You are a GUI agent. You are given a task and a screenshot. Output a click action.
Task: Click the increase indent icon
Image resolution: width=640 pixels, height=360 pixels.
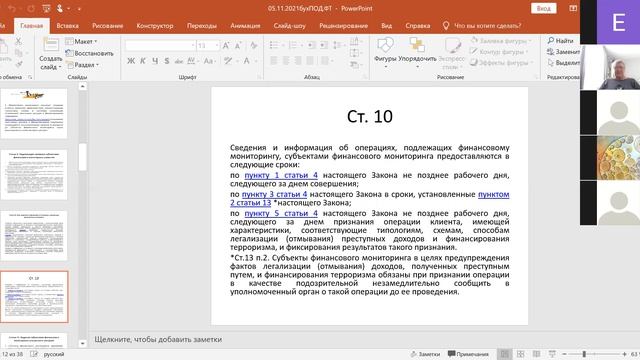pyautogui.click(x=324, y=45)
